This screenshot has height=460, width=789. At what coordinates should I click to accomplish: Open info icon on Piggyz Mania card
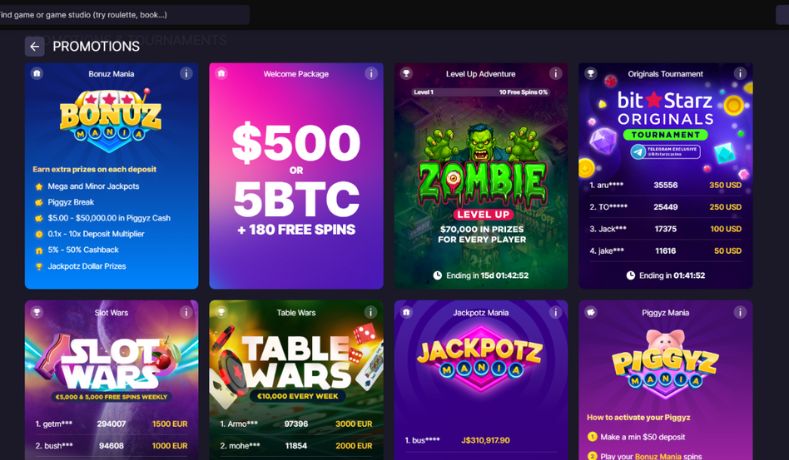740,312
